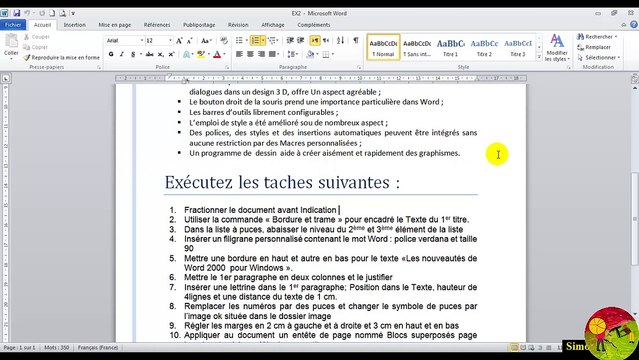Toggle numbered list formatting
The width and height of the screenshot is (639, 360).
coord(255,40)
